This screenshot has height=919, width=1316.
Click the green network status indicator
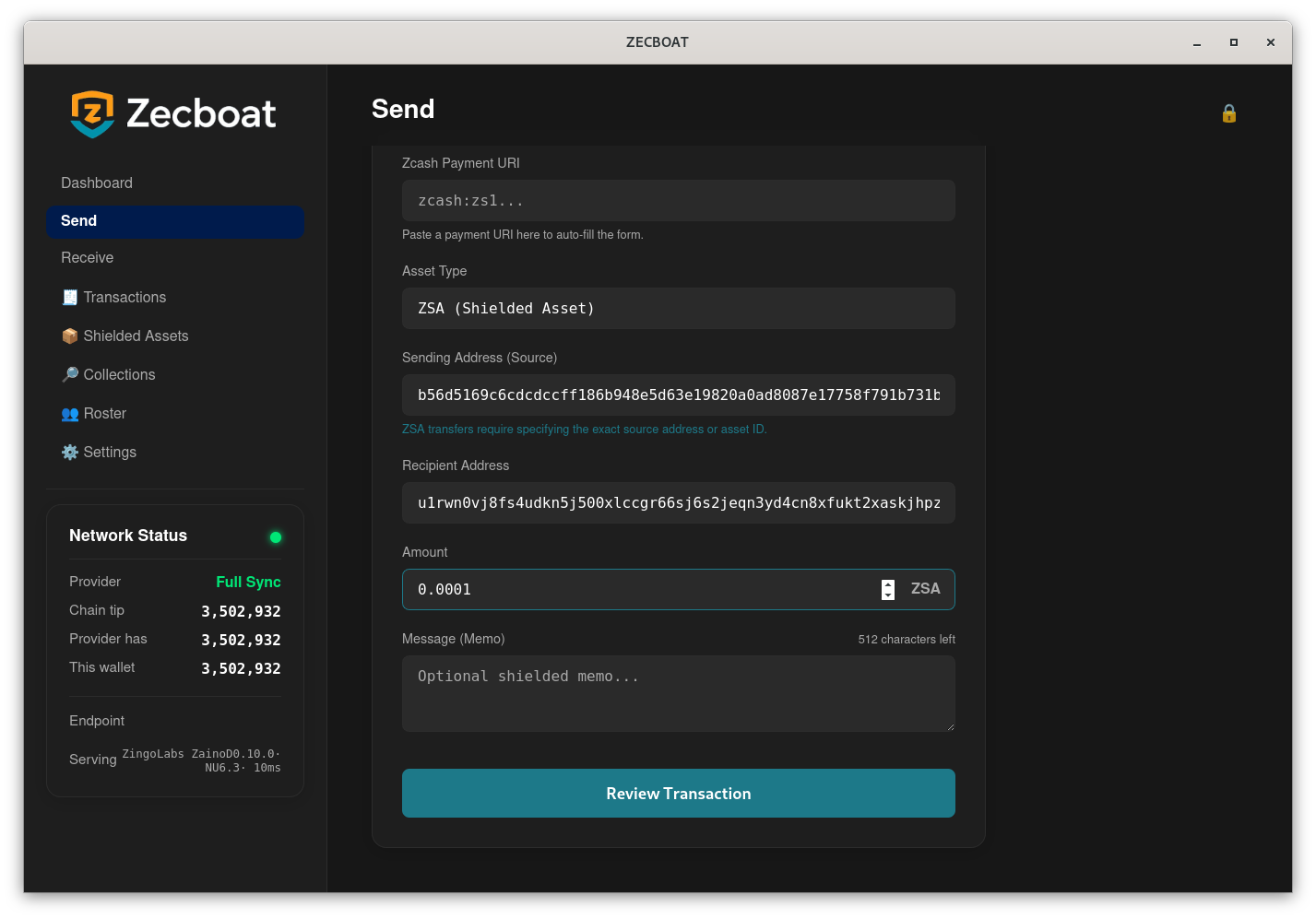[x=275, y=537]
